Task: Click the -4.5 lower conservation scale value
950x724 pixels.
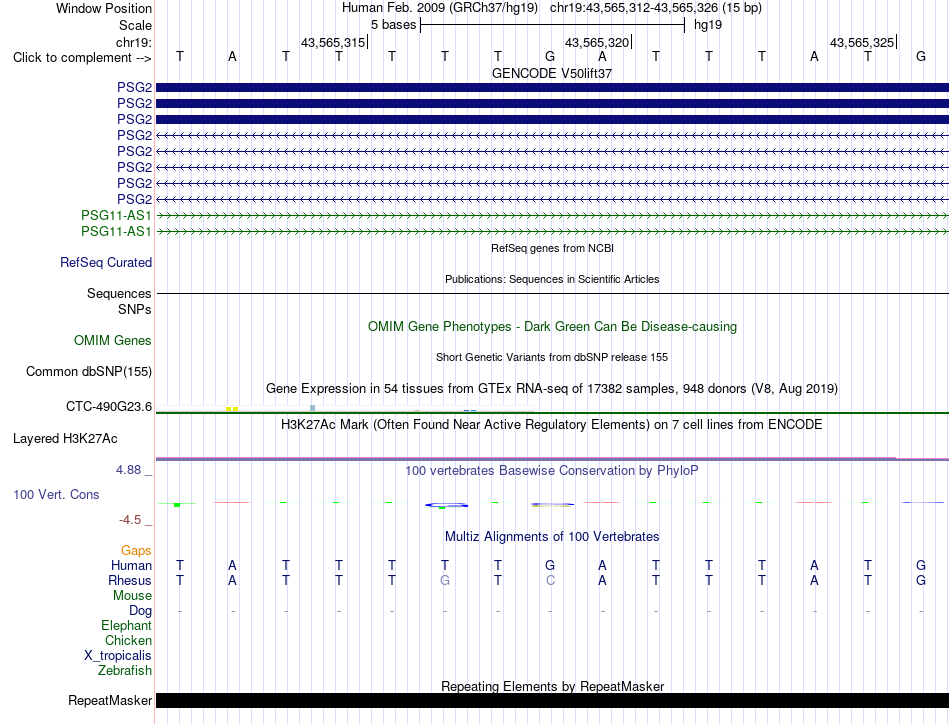Action: (130, 520)
